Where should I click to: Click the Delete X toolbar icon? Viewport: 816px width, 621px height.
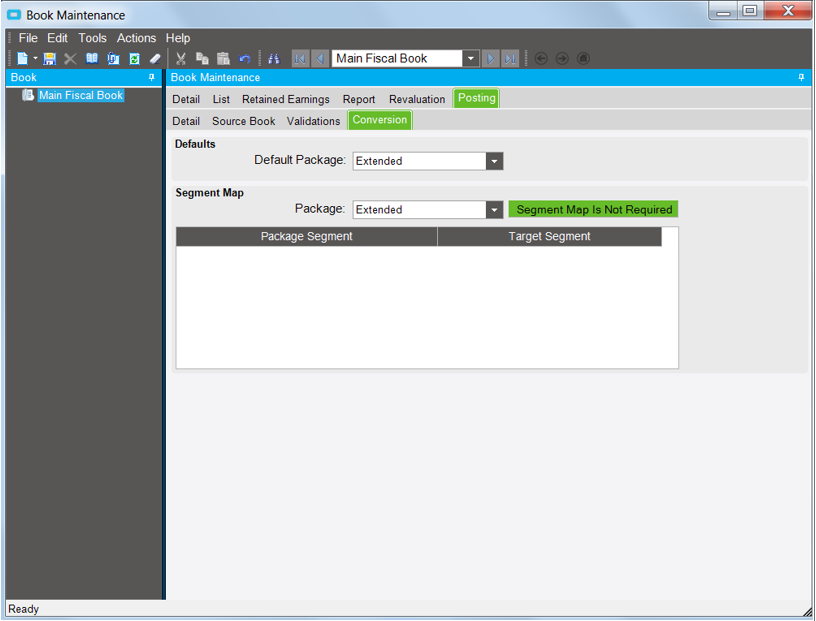pyautogui.click(x=70, y=58)
